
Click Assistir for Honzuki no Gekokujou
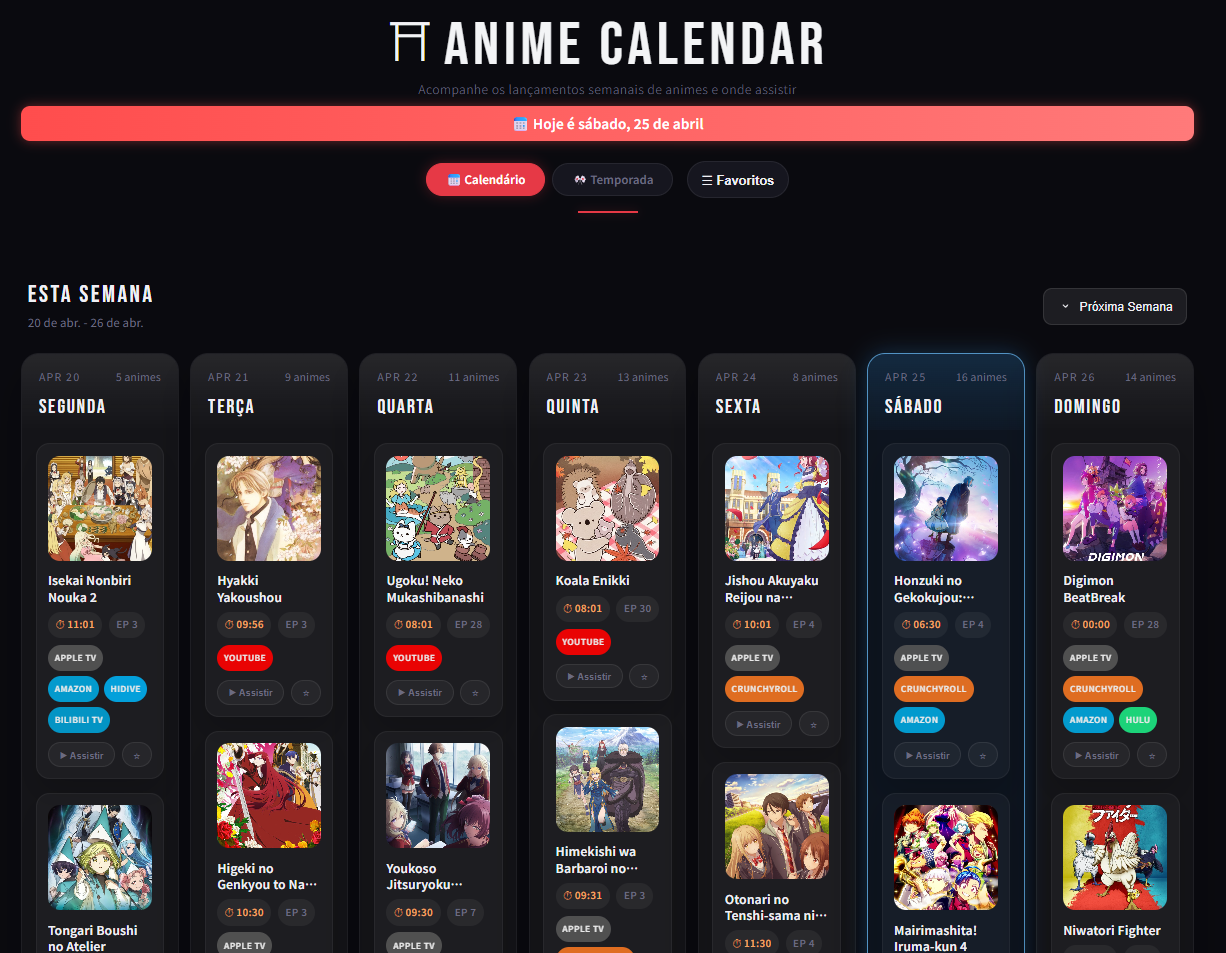click(x=927, y=755)
